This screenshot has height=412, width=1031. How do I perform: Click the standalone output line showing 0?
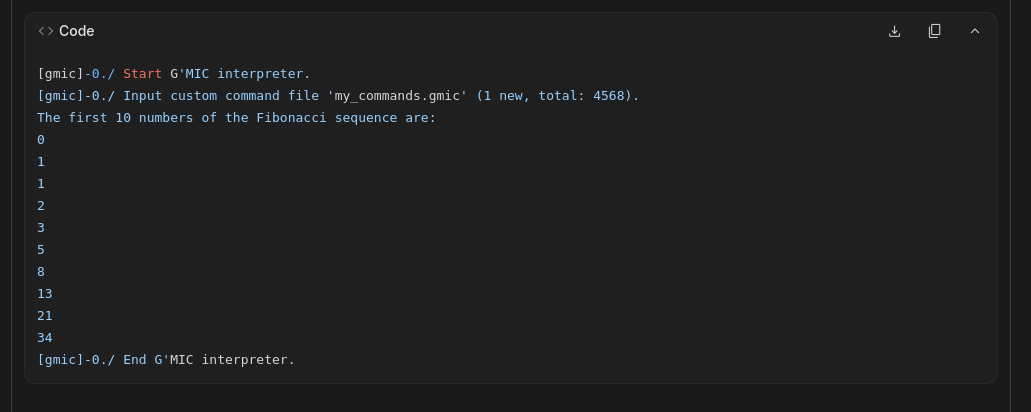pos(41,140)
